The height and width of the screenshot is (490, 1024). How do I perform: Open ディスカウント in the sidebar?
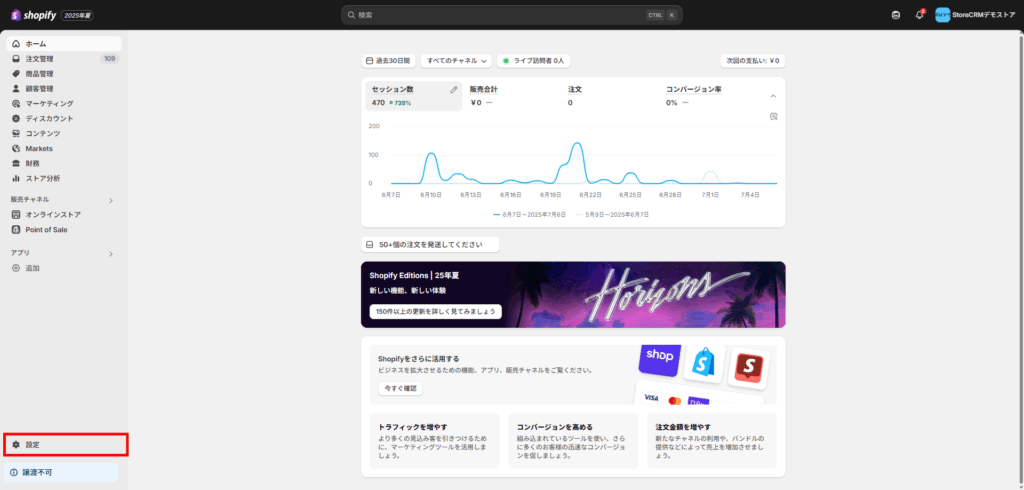(64, 119)
